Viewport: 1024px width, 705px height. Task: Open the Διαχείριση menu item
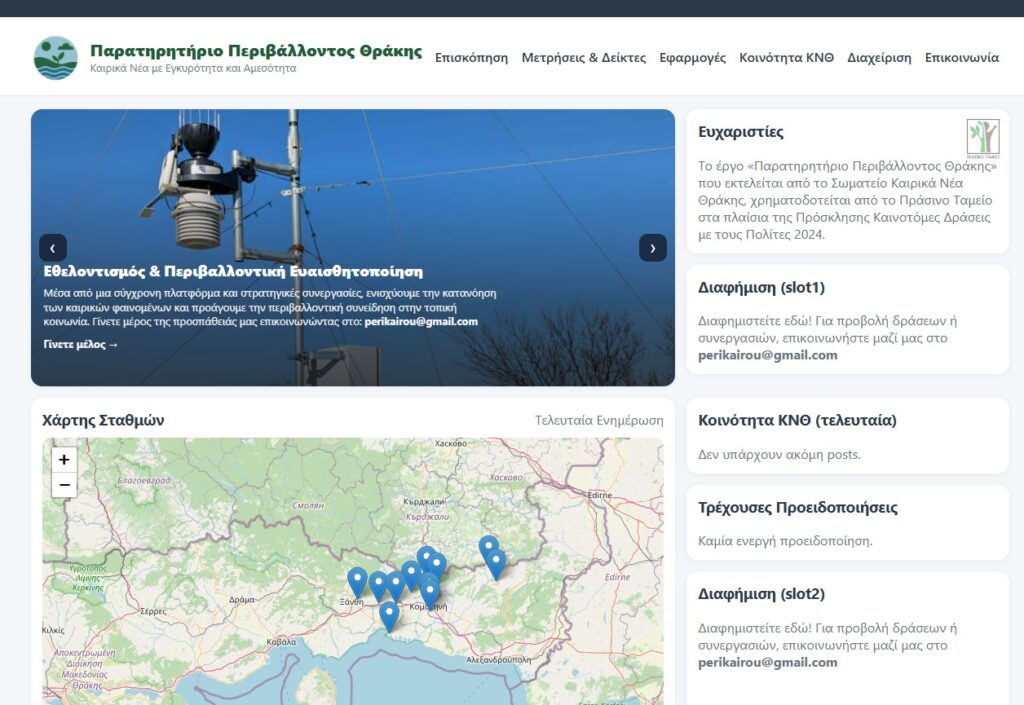pyautogui.click(x=879, y=58)
